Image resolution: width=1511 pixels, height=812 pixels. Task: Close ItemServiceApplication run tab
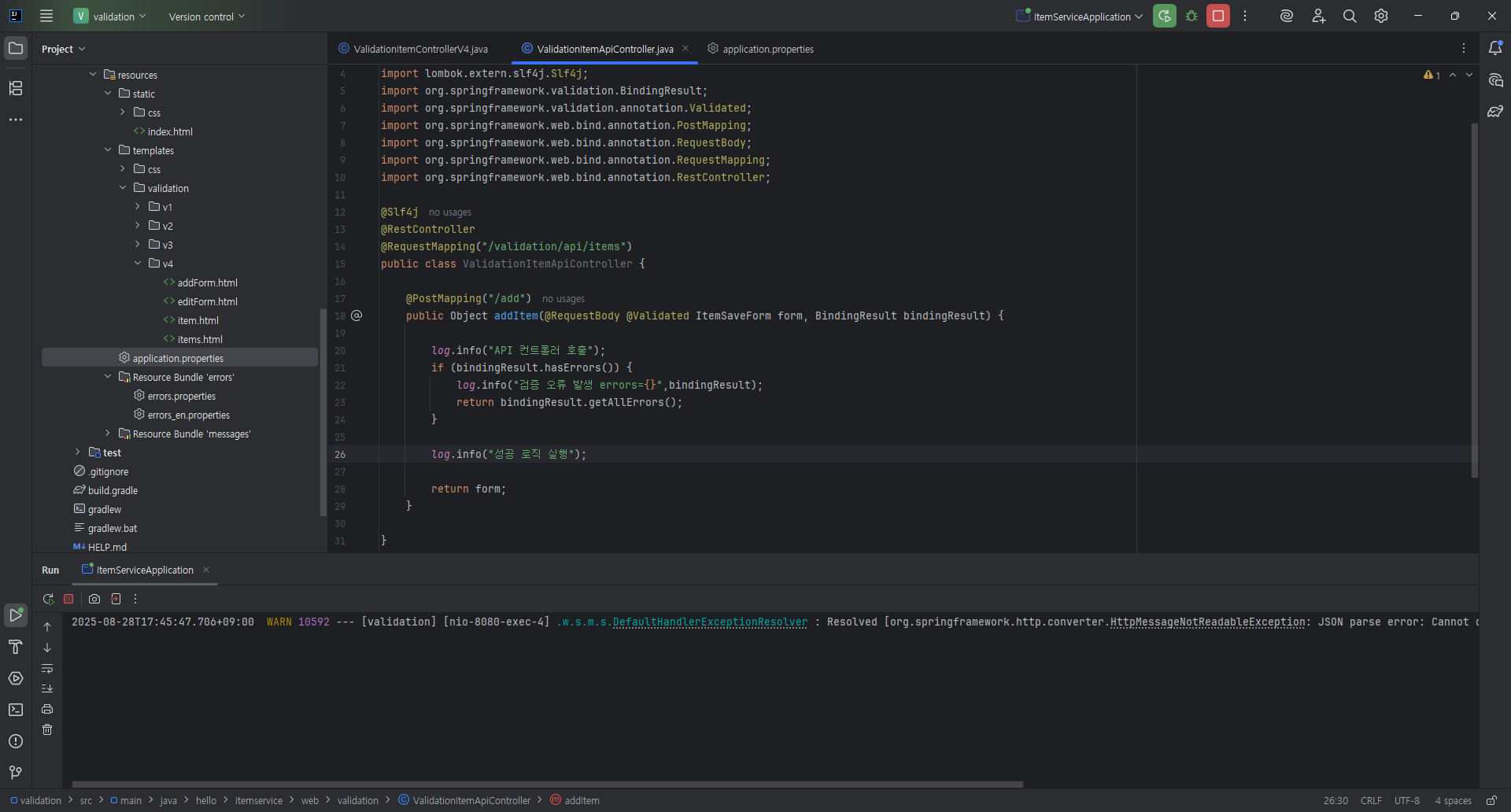[x=206, y=570]
